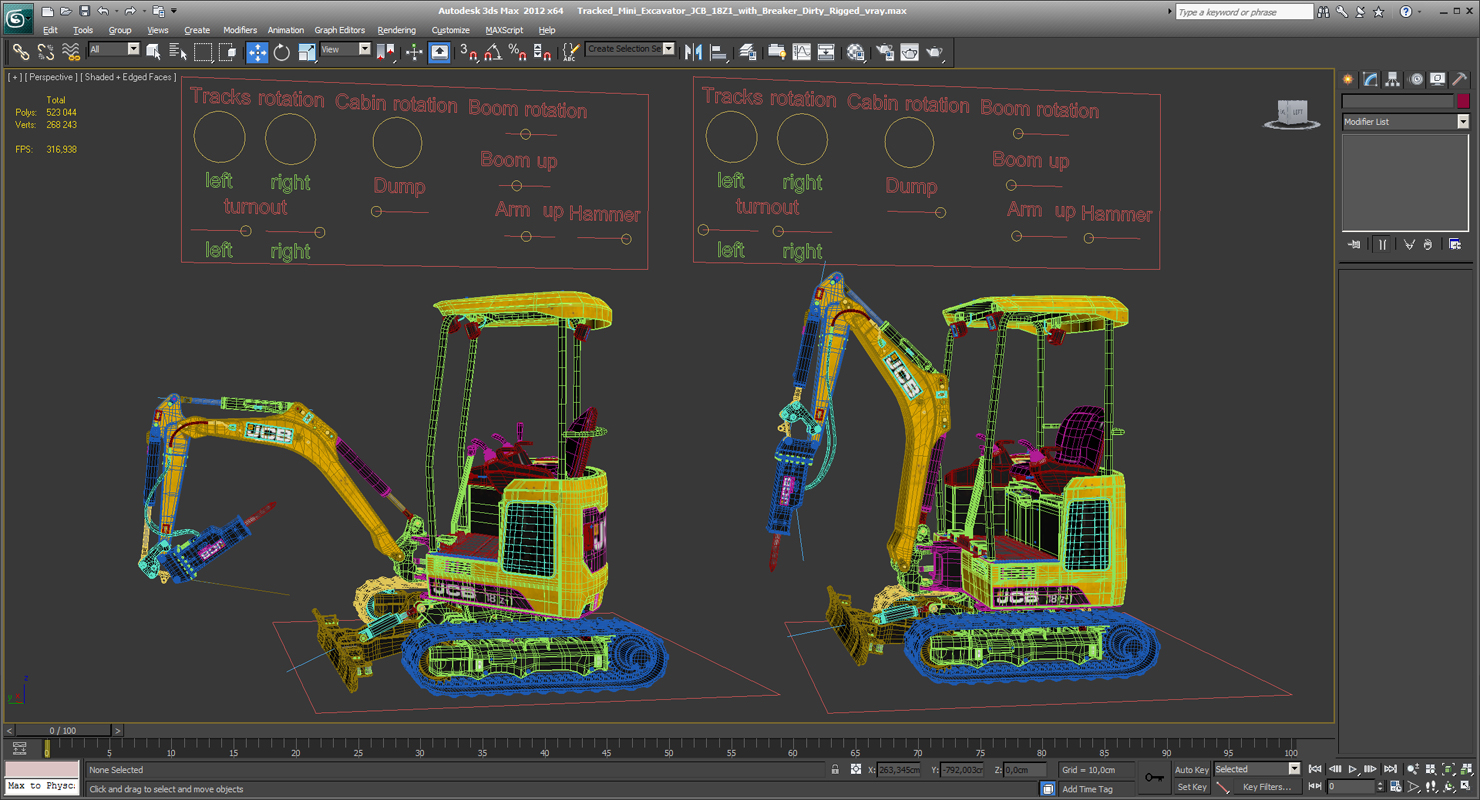The width and height of the screenshot is (1480, 800).
Task: Open the Modifiers menu
Action: tap(240, 30)
